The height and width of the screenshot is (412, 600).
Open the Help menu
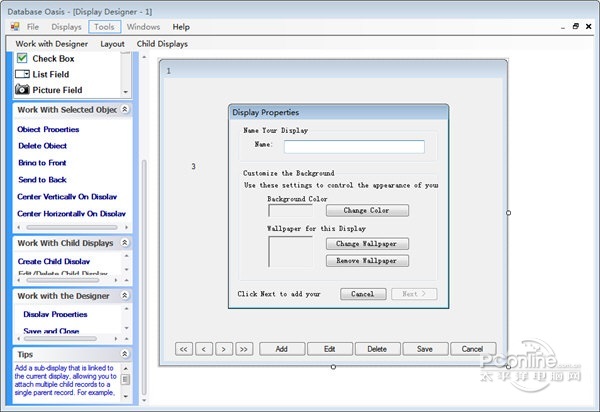click(181, 27)
